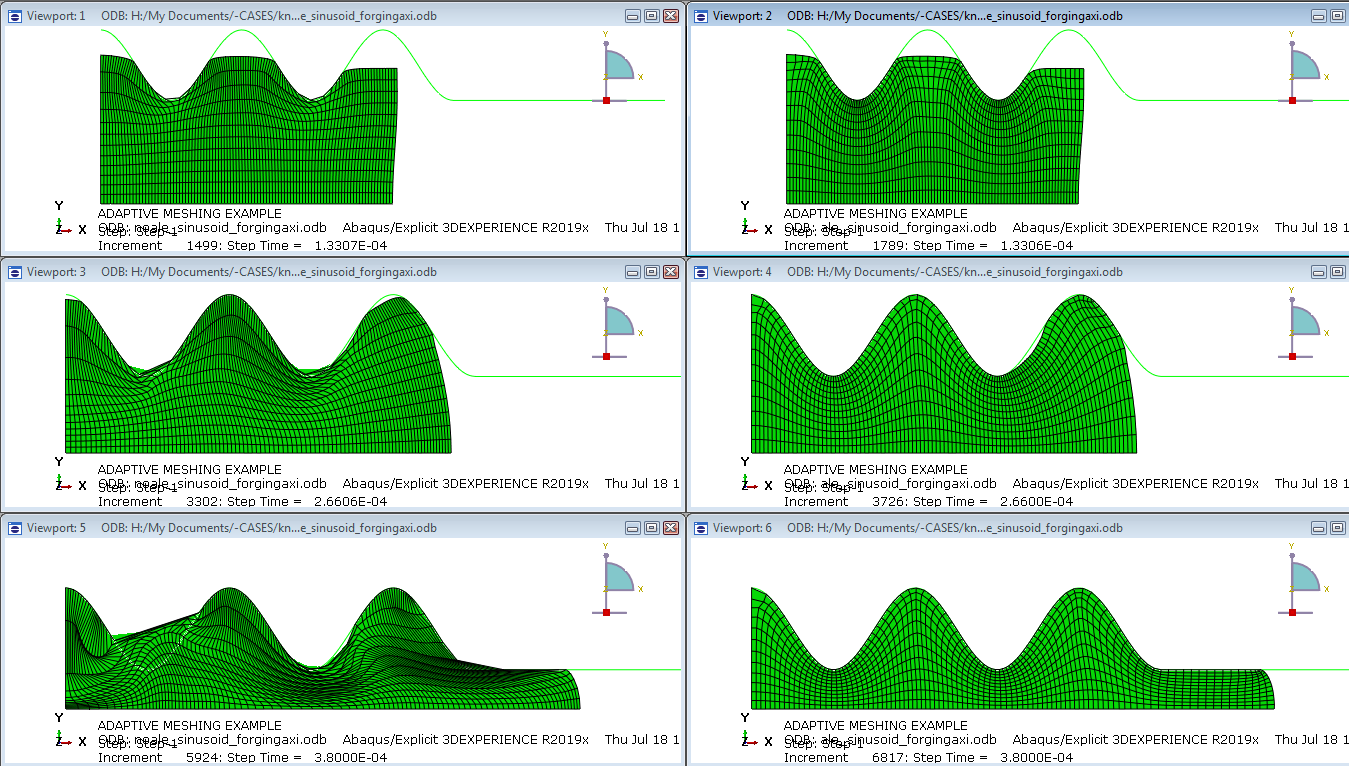
Task: Open the window menu icon of Viewport 3
Action: [14, 271]
